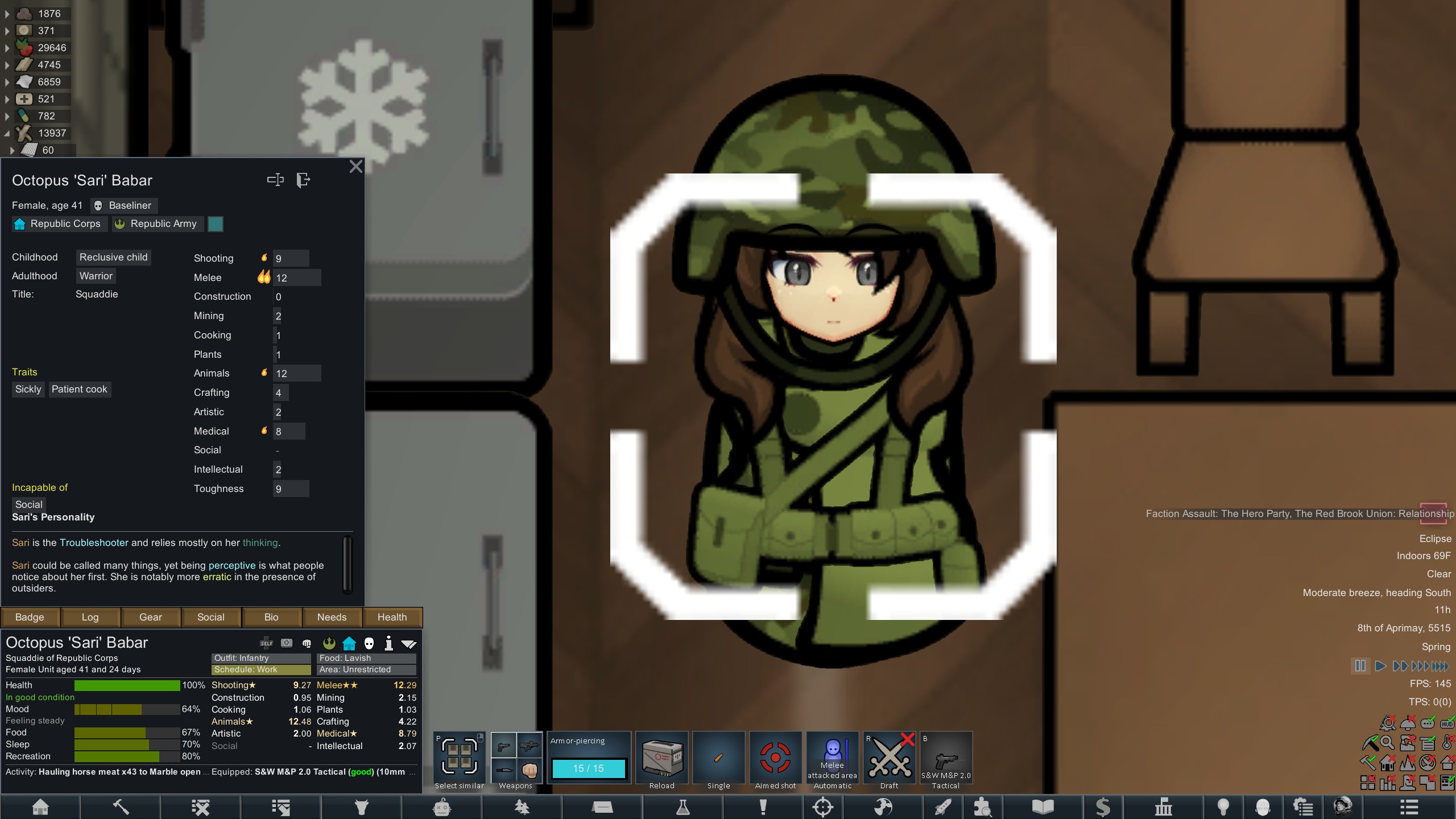
Task: Toggle the speech bubble text overlay icon
Action: 1428,723
